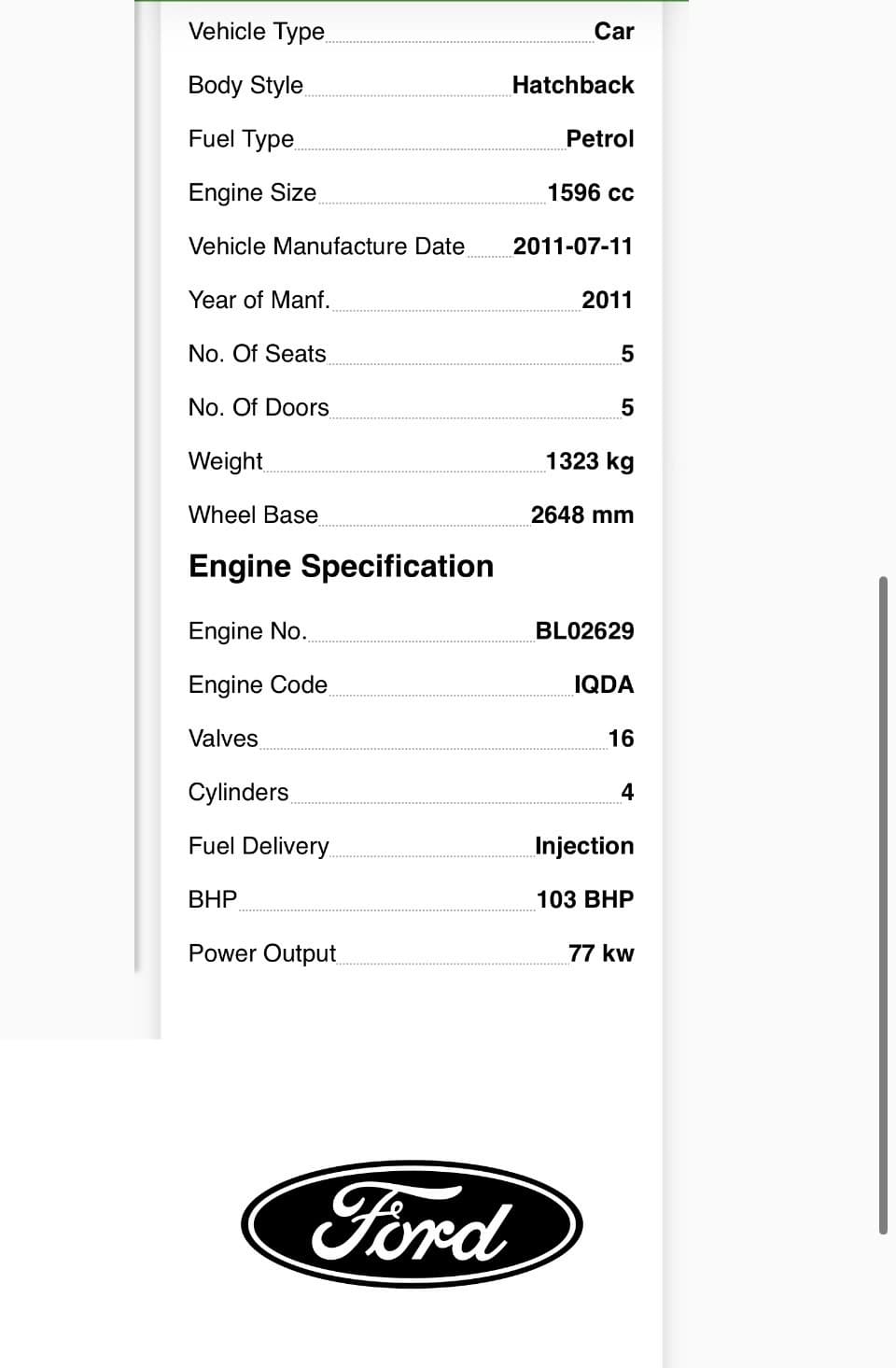Screen dimensions: 896x1368
Task: Select the 'Year of Manf.' label
Action: point(259,300)
